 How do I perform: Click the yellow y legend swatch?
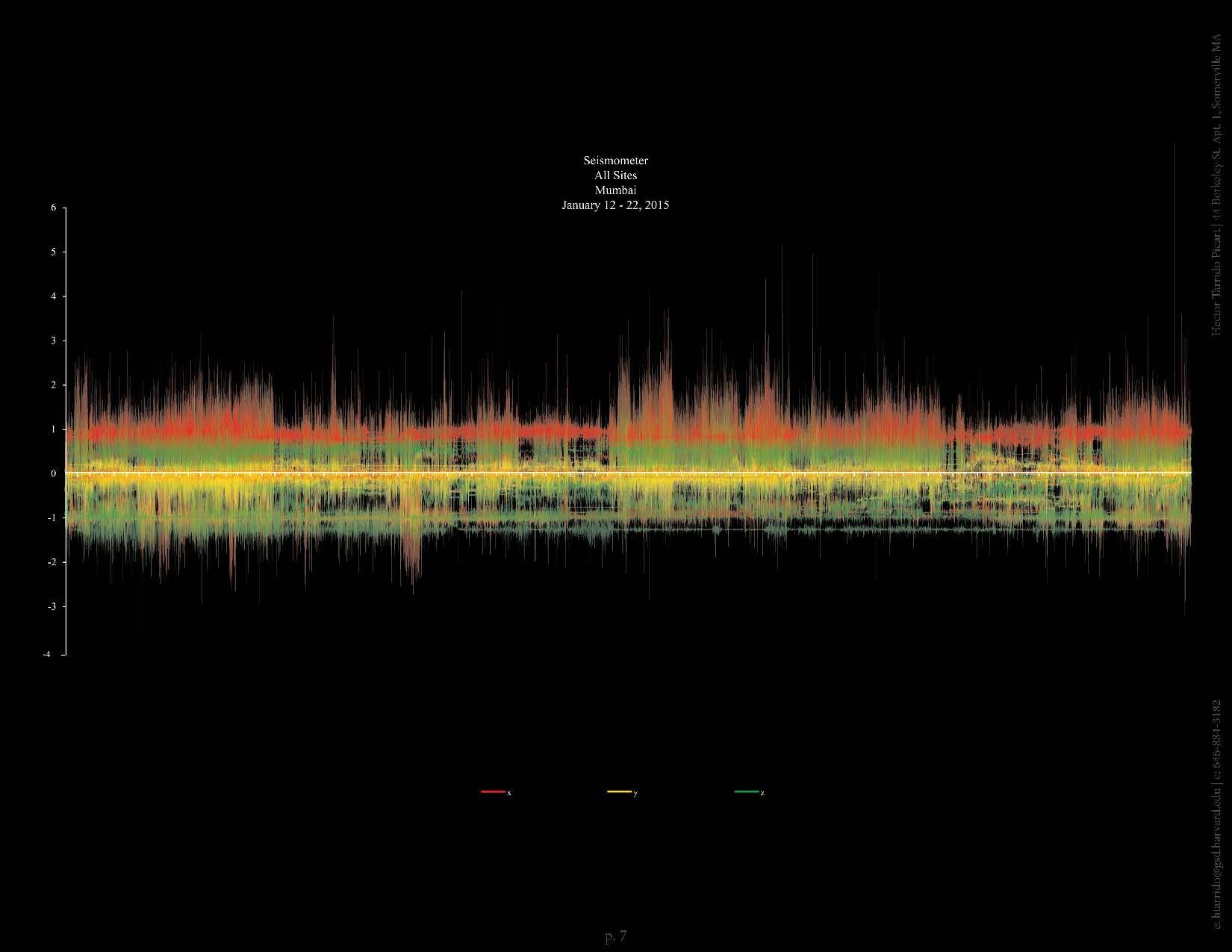tap(619, 791)
